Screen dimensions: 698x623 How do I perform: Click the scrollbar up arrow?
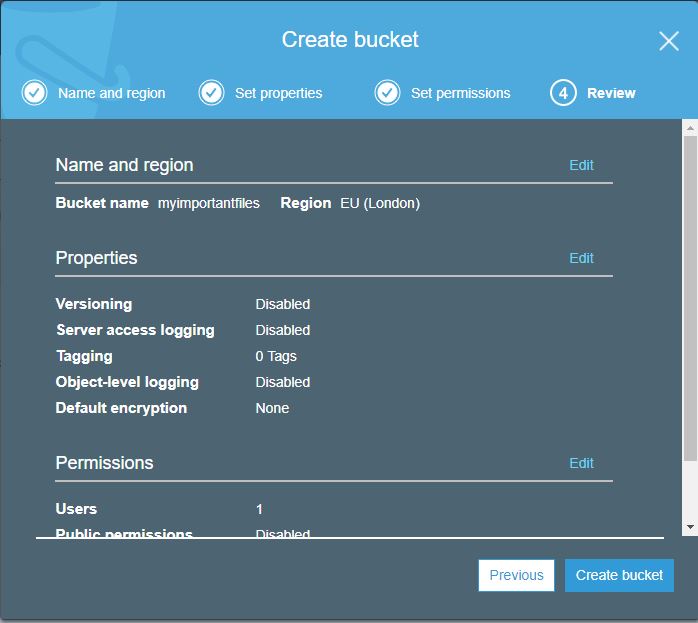(x=690, y=127)
